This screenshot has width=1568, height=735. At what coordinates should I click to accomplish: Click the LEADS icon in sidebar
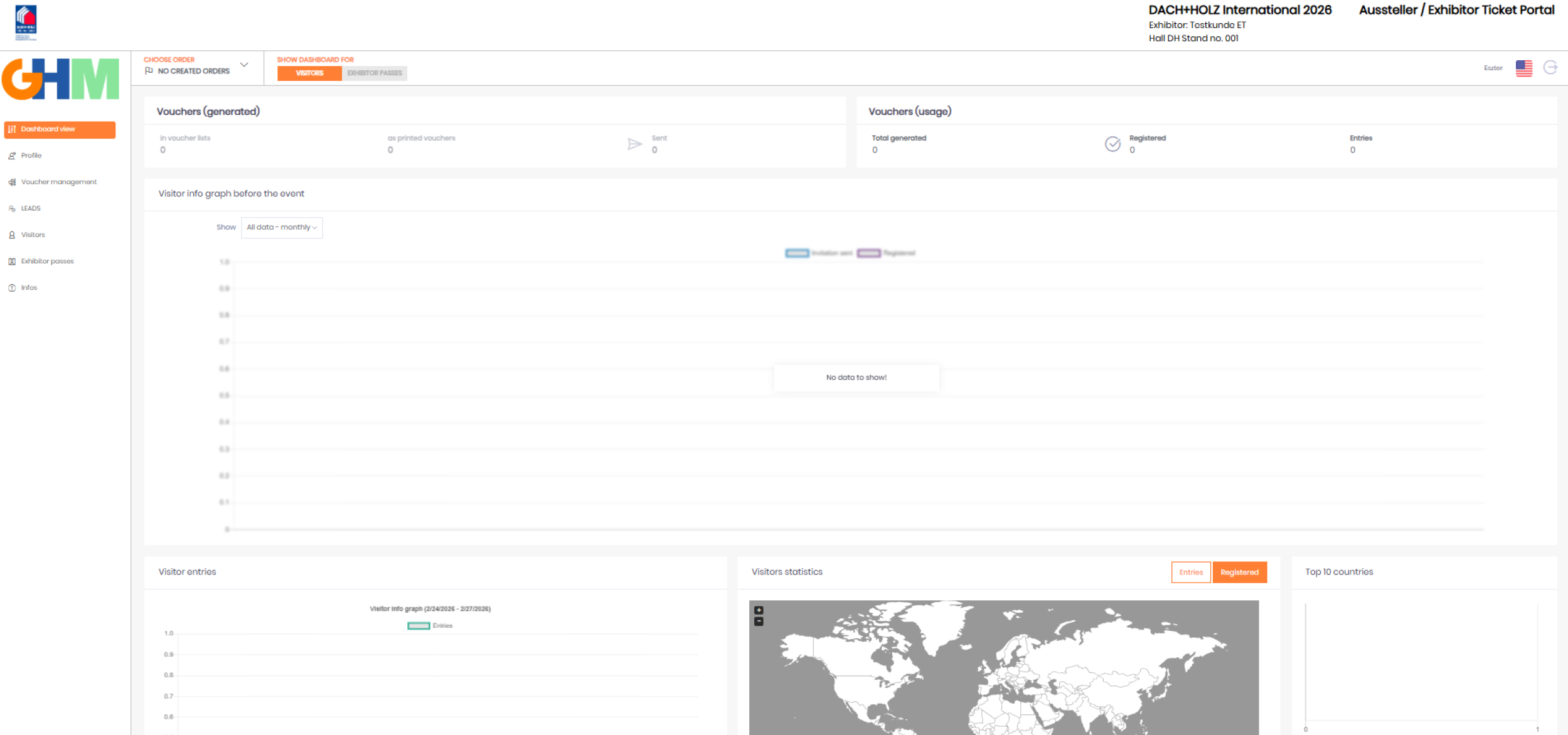coord(12,208)
